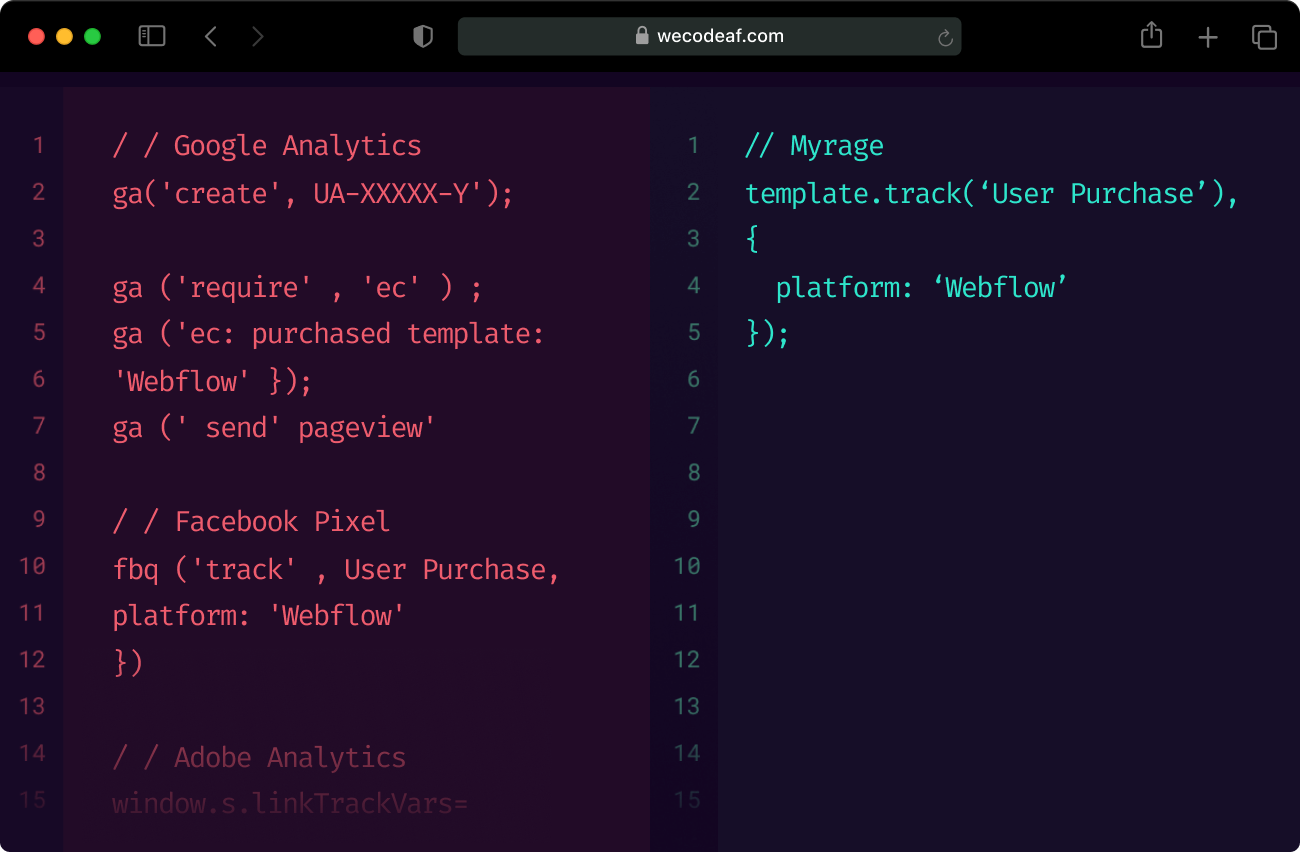Click the ga('create', UA-XXXXX-Y') line
Screen dimensions: 1300x852
pos(312,193)
